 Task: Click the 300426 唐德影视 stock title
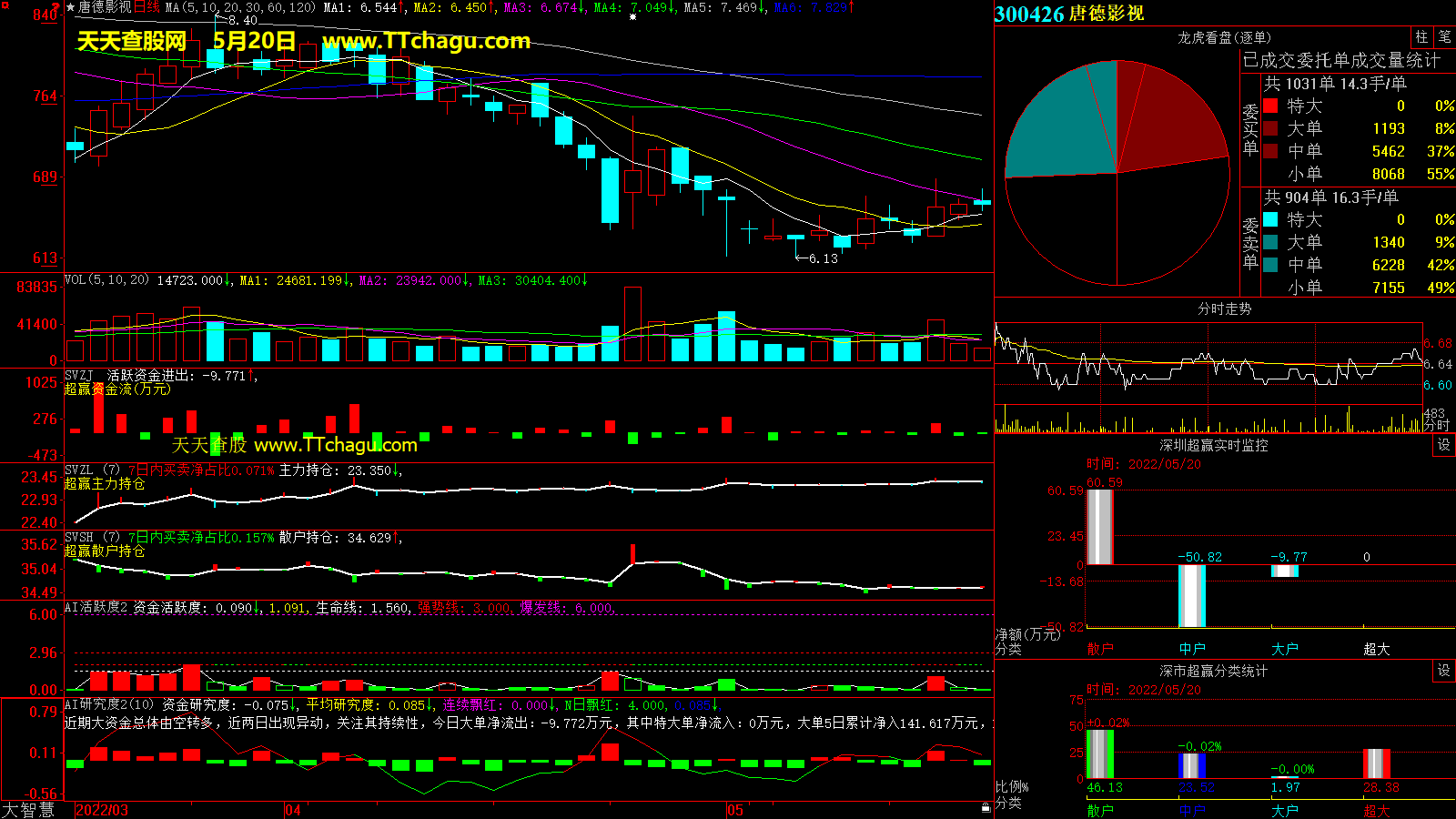1069,14
